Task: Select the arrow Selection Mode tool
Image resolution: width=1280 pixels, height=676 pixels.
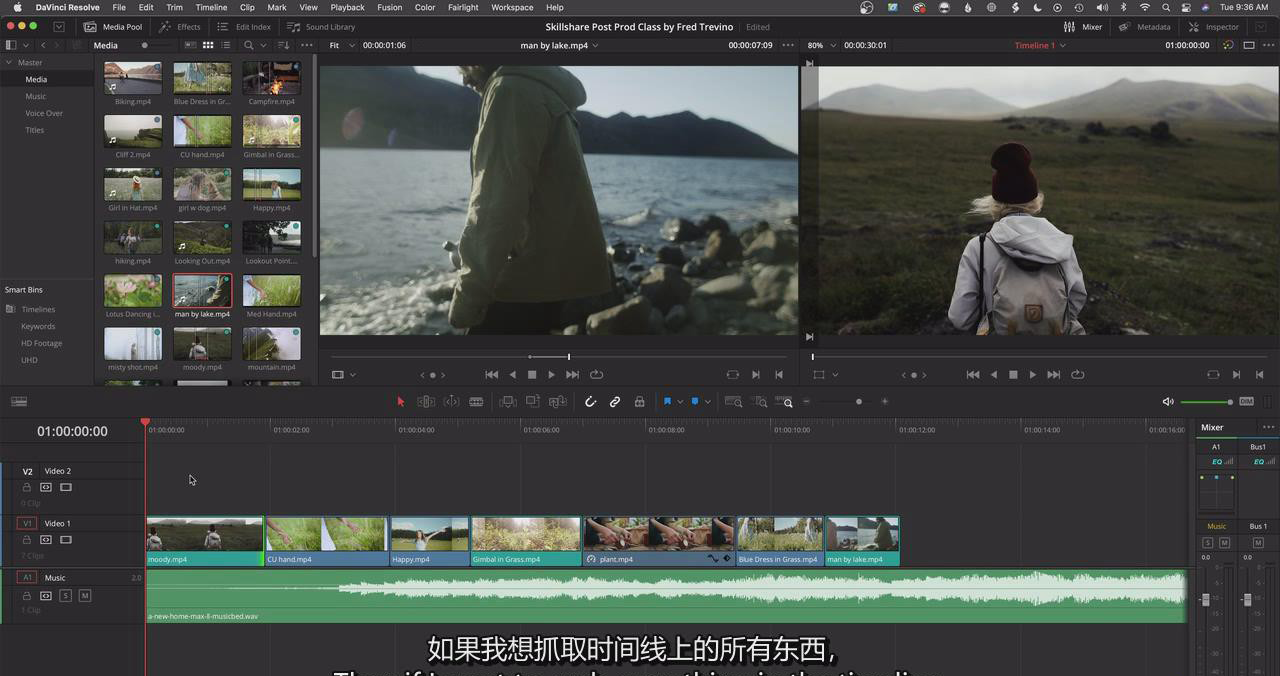Action: click(401, 402)
